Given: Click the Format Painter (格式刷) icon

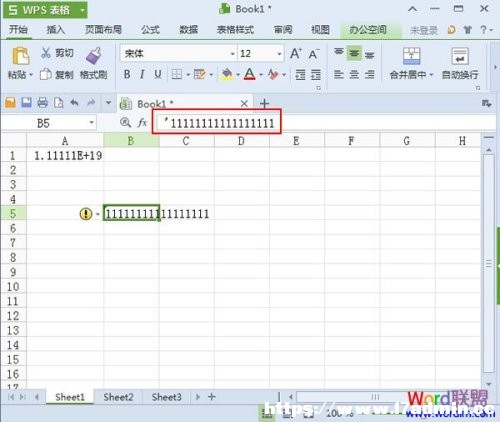Looking at the screenshot, I should [x=94, y=55].
